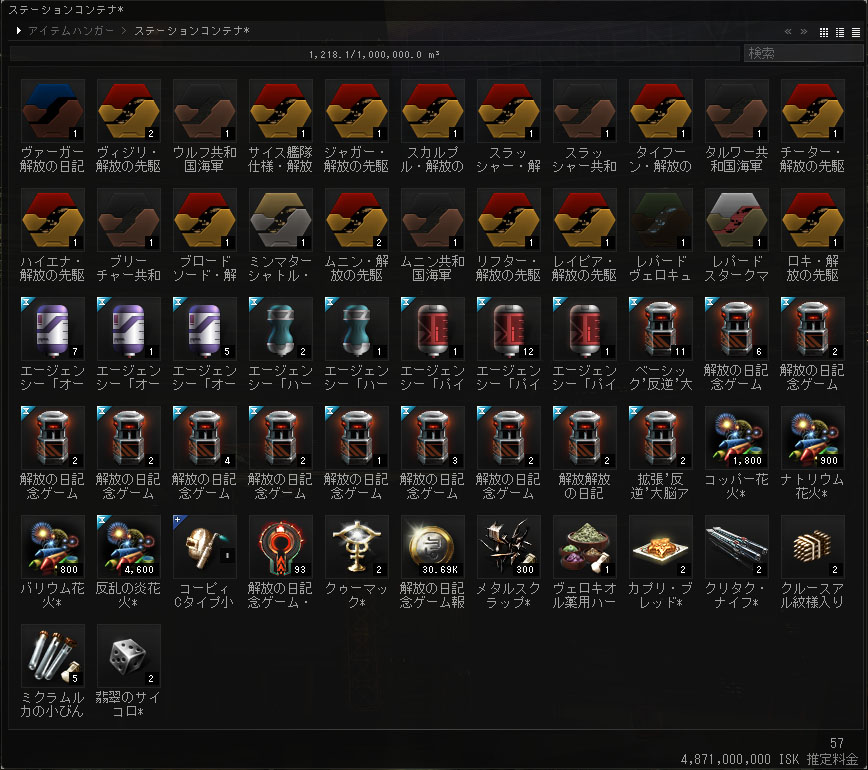Click the 検索 search field

pos(803,53)
